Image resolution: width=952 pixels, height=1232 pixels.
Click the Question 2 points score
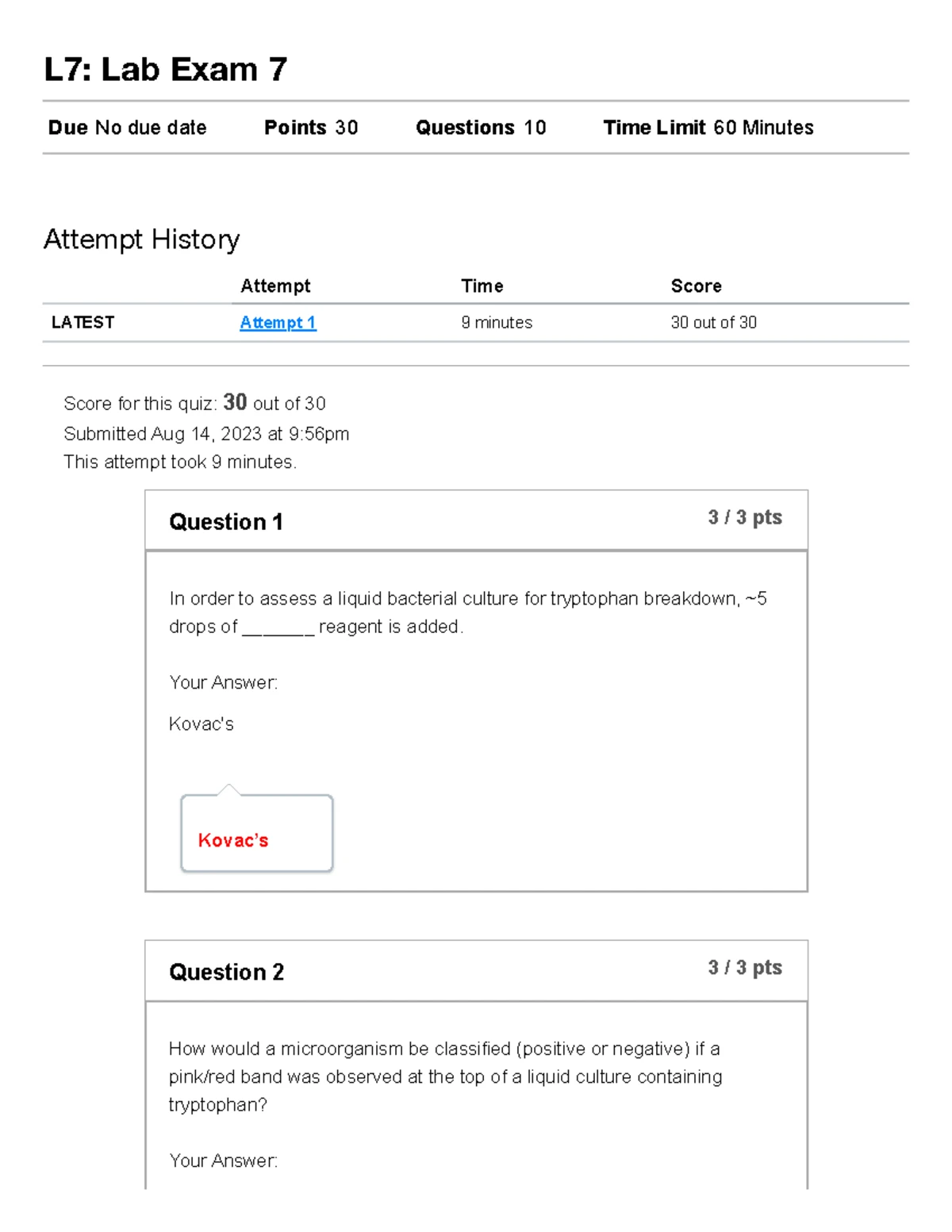point(744,968)
